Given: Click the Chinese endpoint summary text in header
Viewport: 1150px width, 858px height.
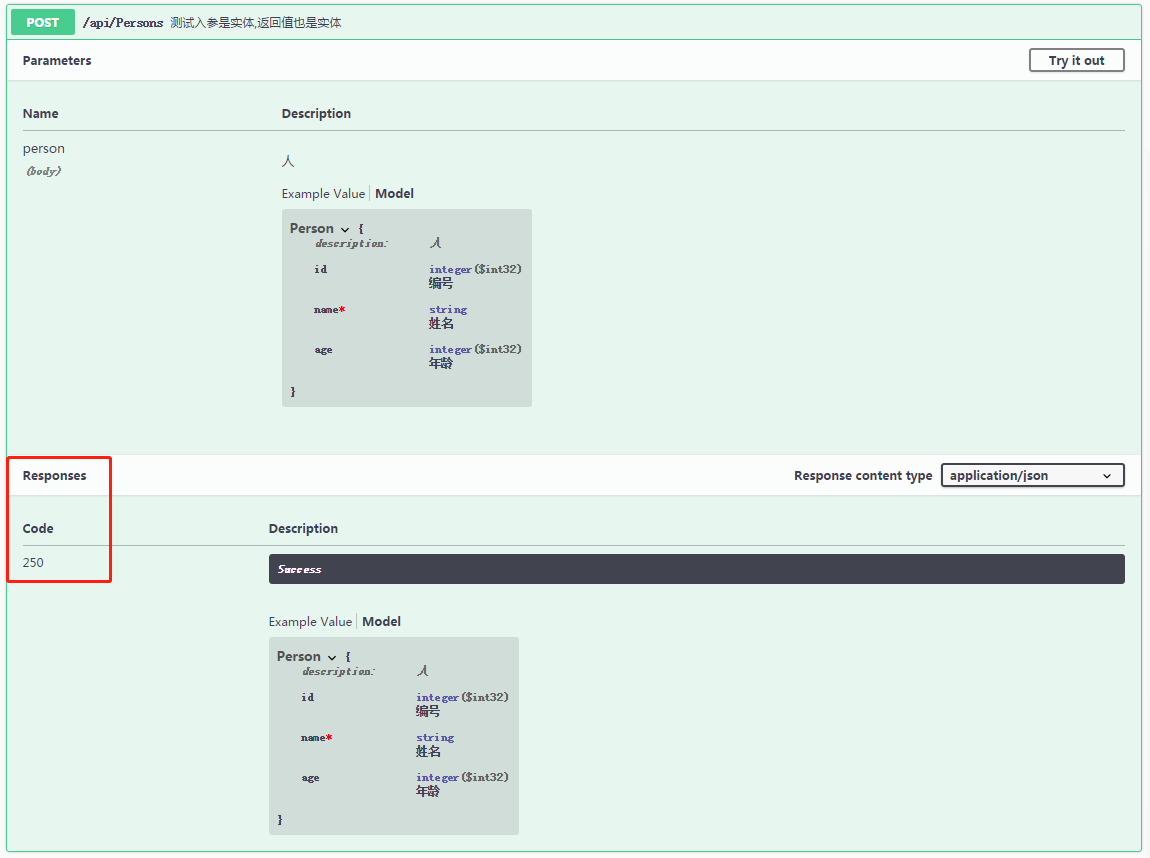Looking at the screenshot, I should pyautogui.click(x=256, y=22).
